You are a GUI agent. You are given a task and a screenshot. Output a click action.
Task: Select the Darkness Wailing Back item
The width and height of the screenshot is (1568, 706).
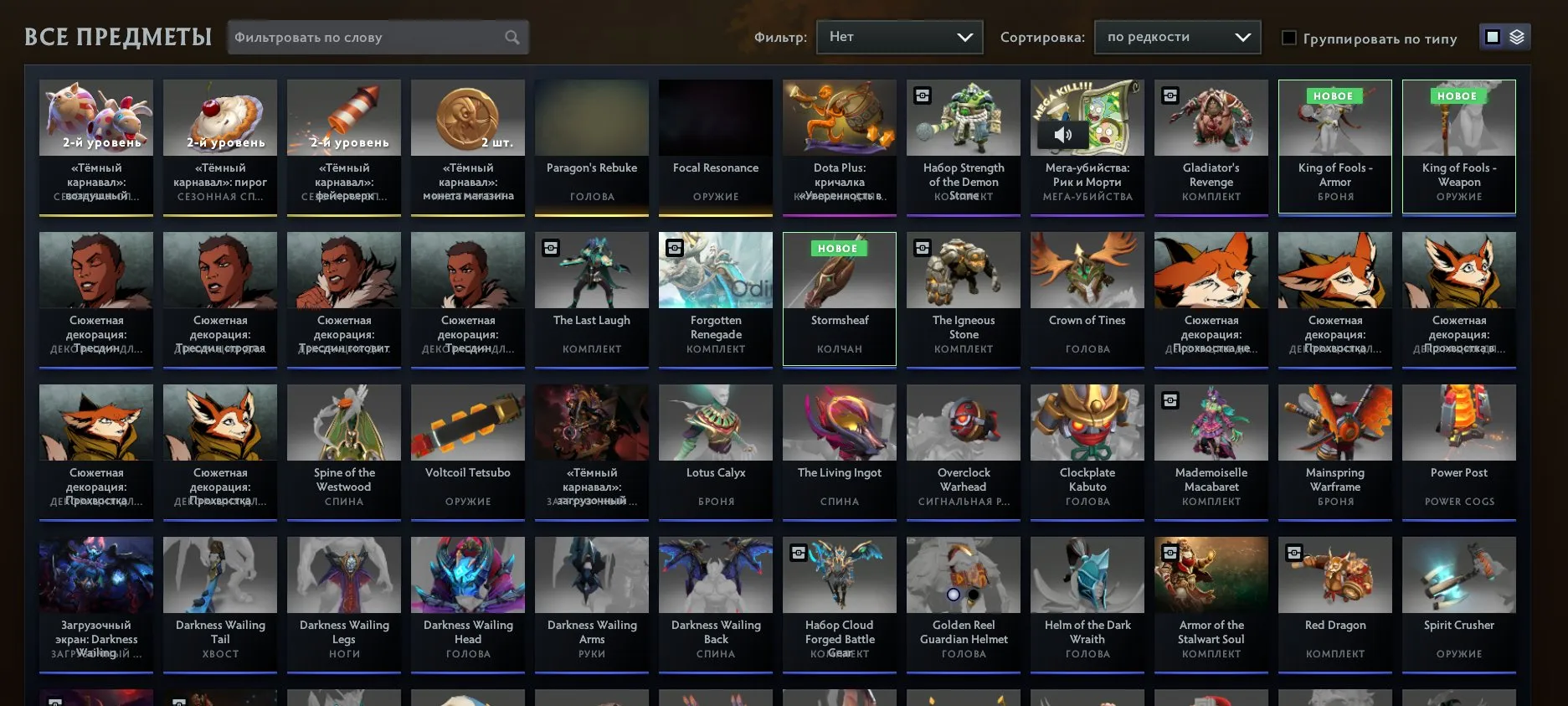pos(716,604)
